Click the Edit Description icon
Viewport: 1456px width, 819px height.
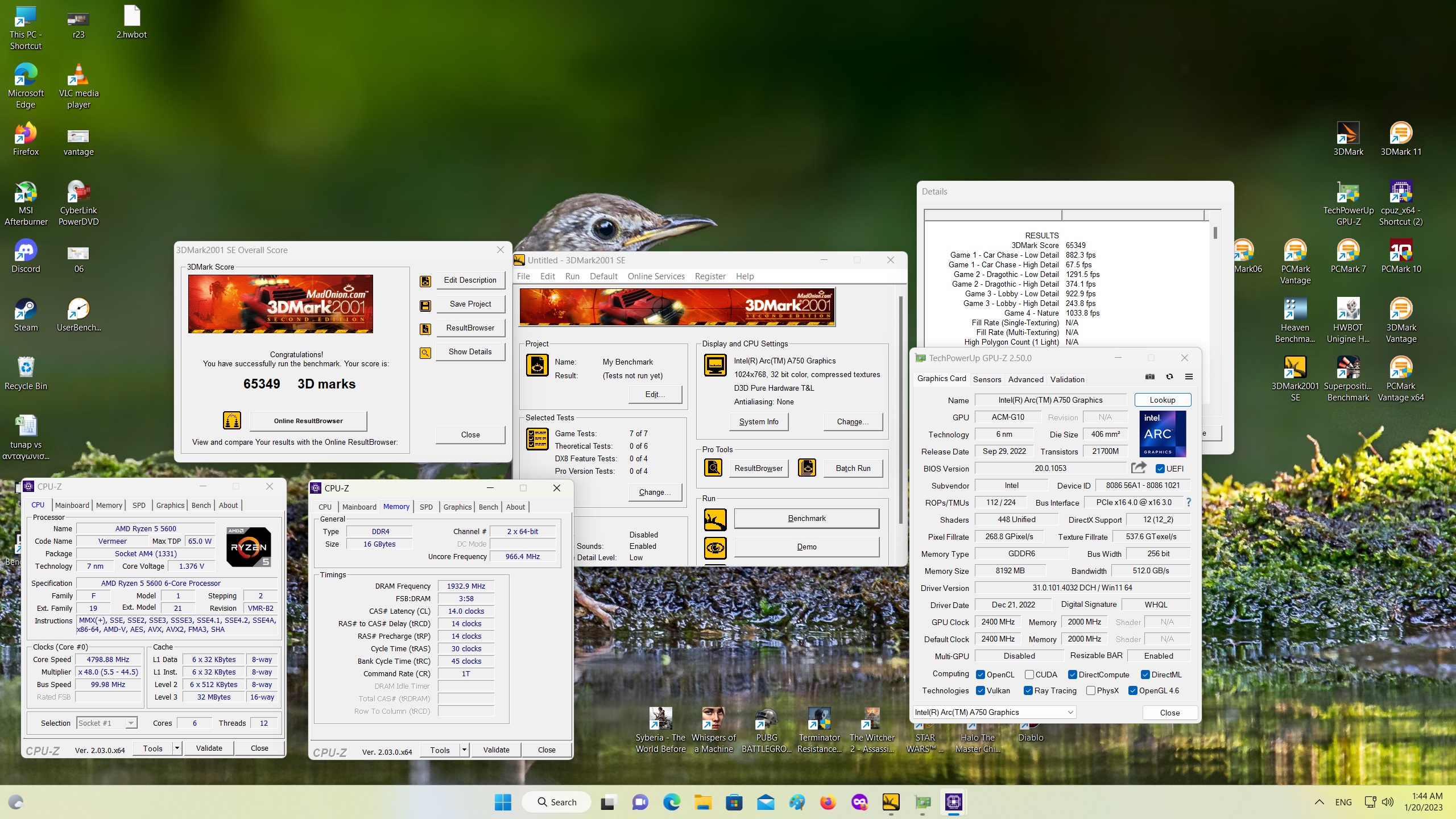(x=425, y=281)
